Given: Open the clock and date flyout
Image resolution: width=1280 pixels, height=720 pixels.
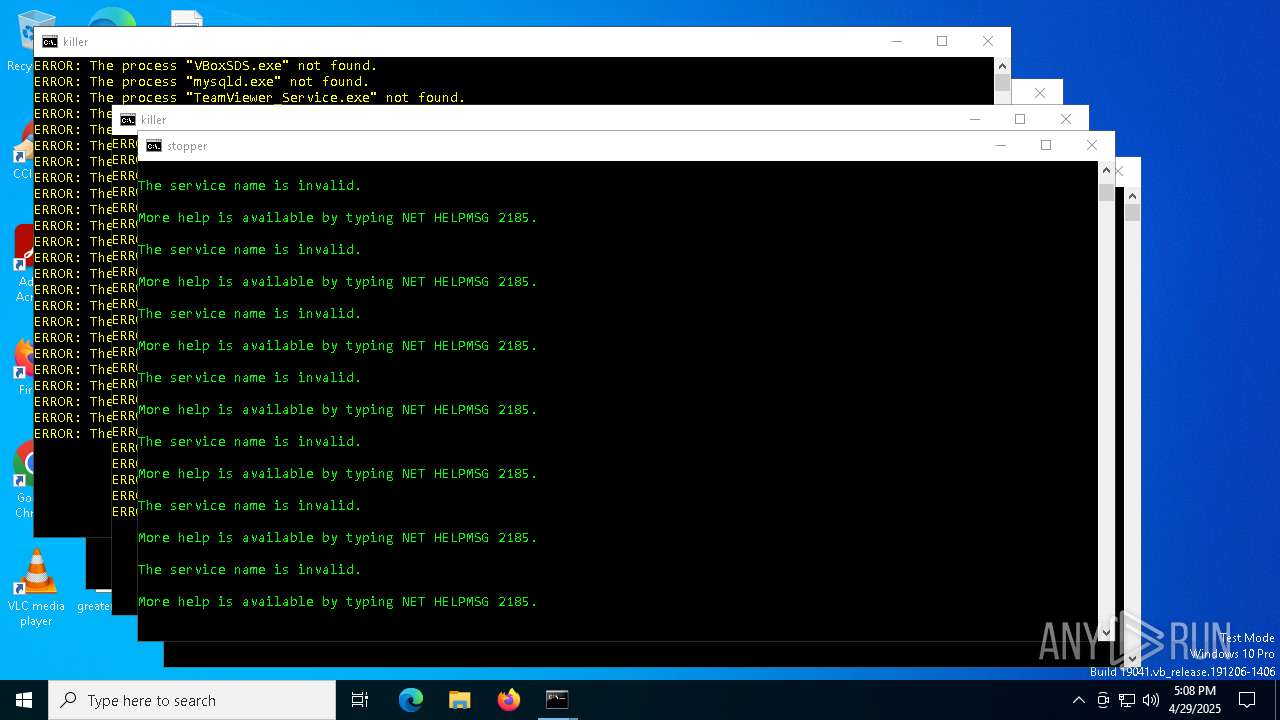Looking at the screenshot, I should (1195, 700).
